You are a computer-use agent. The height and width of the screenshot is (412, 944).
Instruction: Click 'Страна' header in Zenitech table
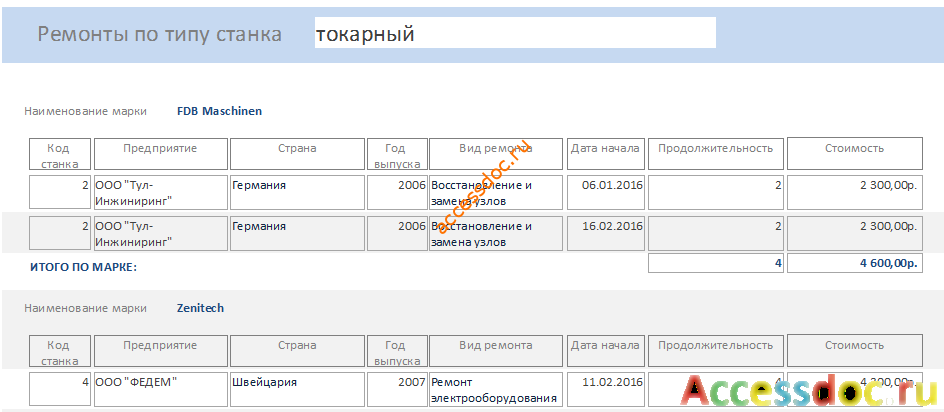click(297, 351)
